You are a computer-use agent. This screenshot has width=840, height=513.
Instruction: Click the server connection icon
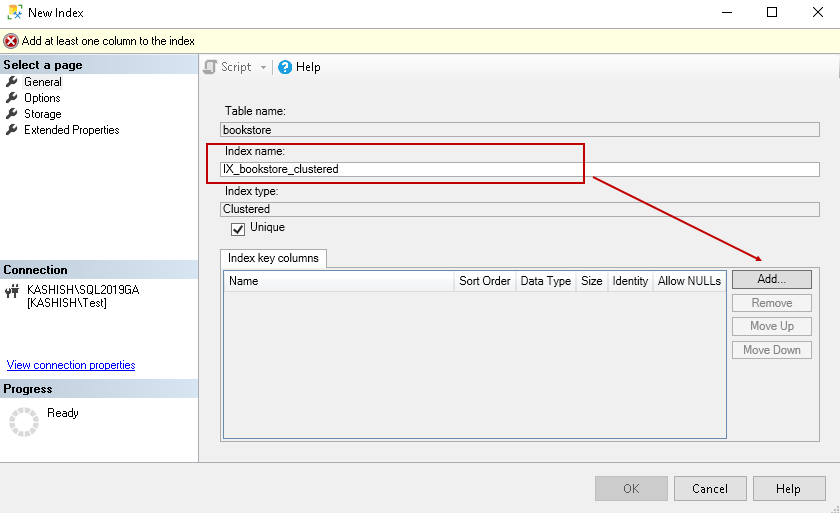tap(12, 291)
